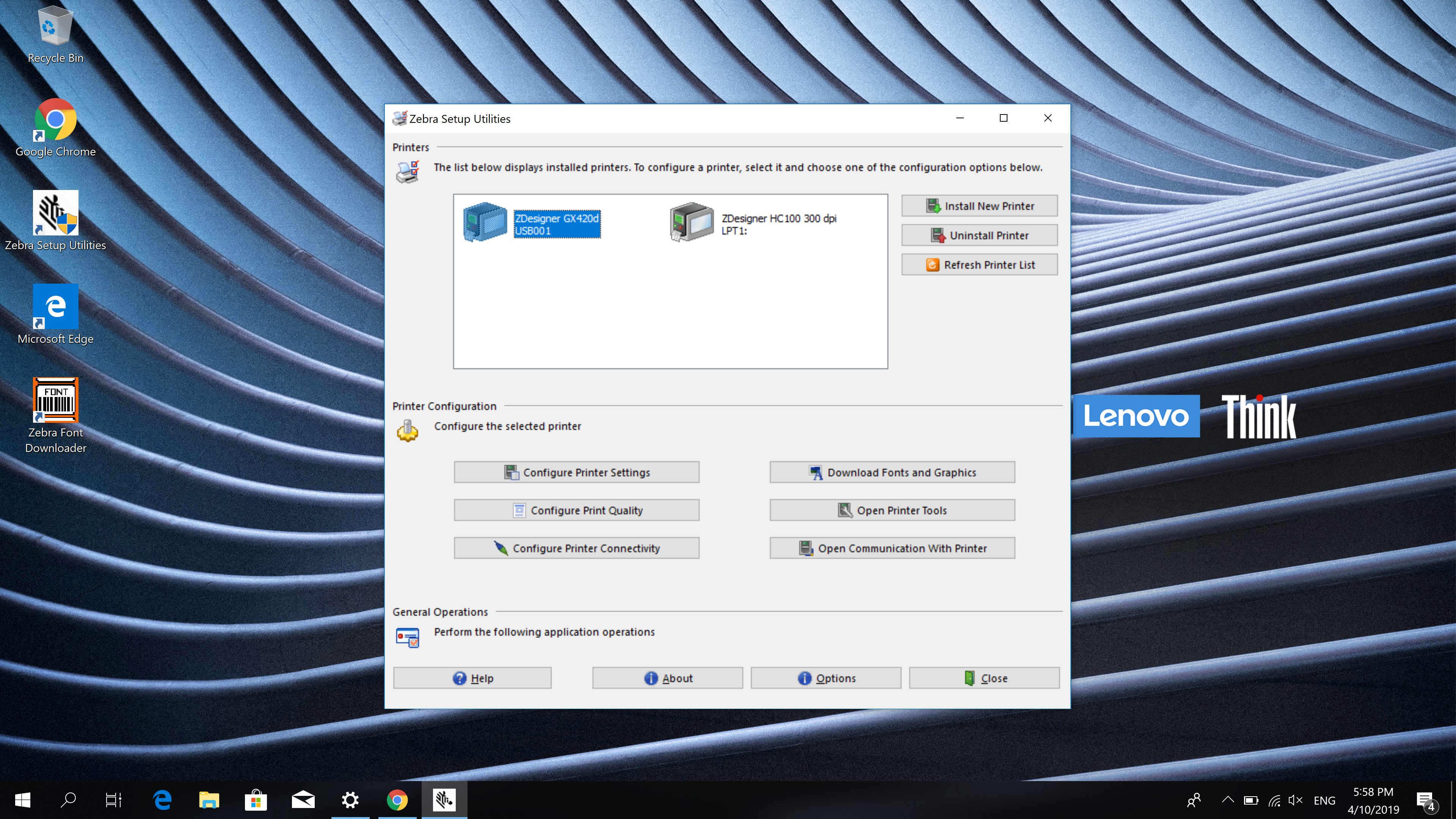Click the ZDesigner GX420d USB001 label
The width and height of the screenshot is (1456, 819).
[x=557, y=224]
